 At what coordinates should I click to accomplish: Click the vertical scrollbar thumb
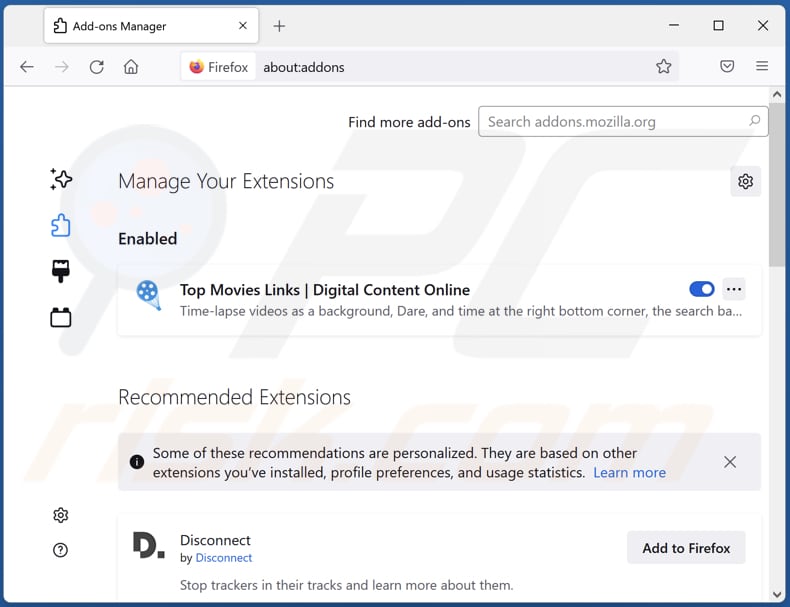tap(777, 185)
